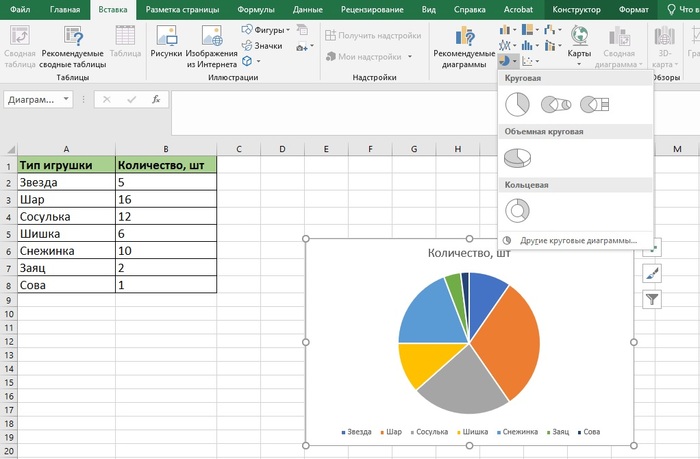Expand the Карты maps dropdown
The width and height of the screenshot is (700, 459).
tap(579, 63)
